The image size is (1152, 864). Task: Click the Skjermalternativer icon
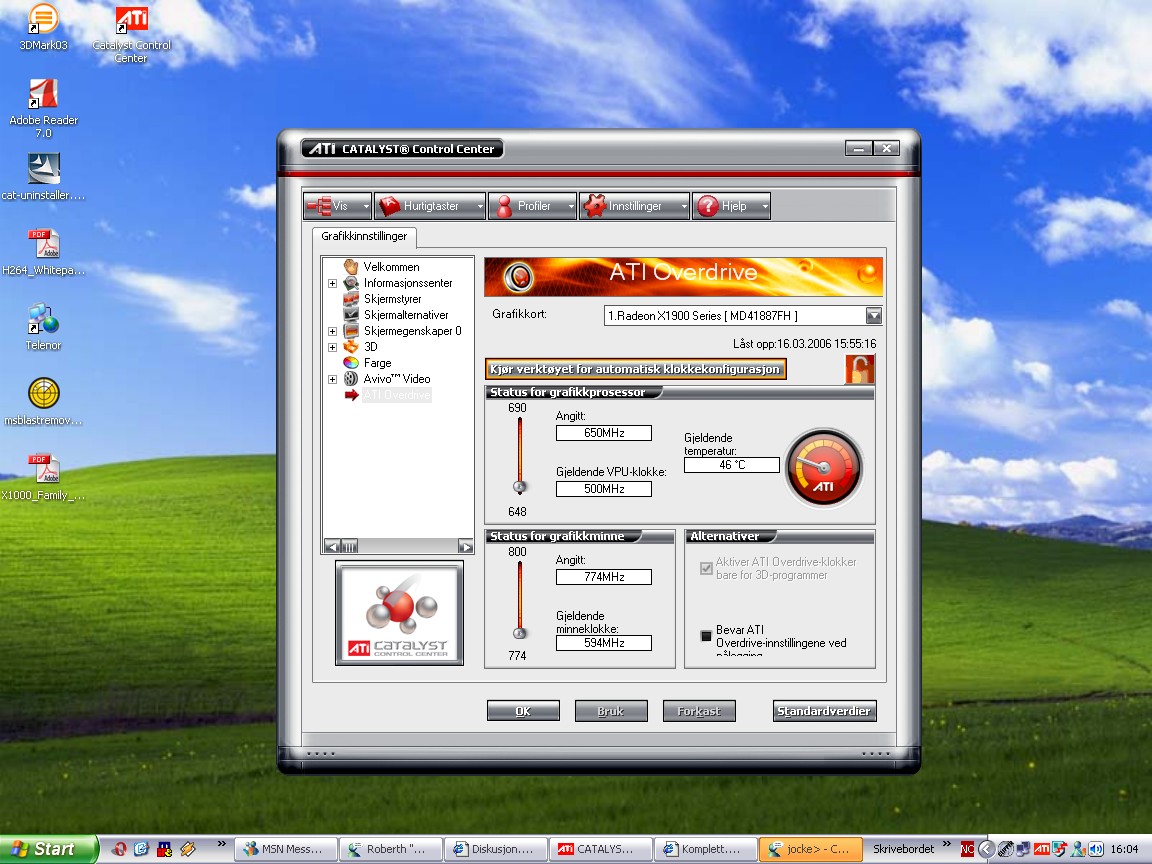coord(351,314)
